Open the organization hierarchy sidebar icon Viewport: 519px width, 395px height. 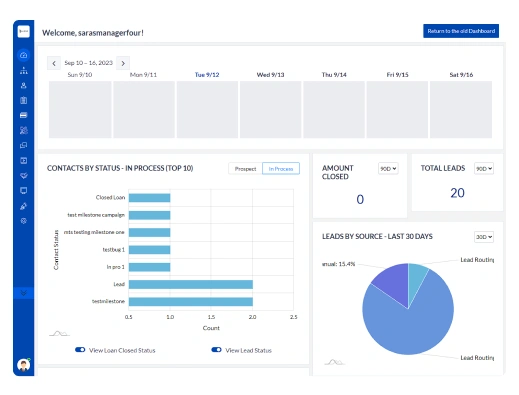tap(23, 70)
